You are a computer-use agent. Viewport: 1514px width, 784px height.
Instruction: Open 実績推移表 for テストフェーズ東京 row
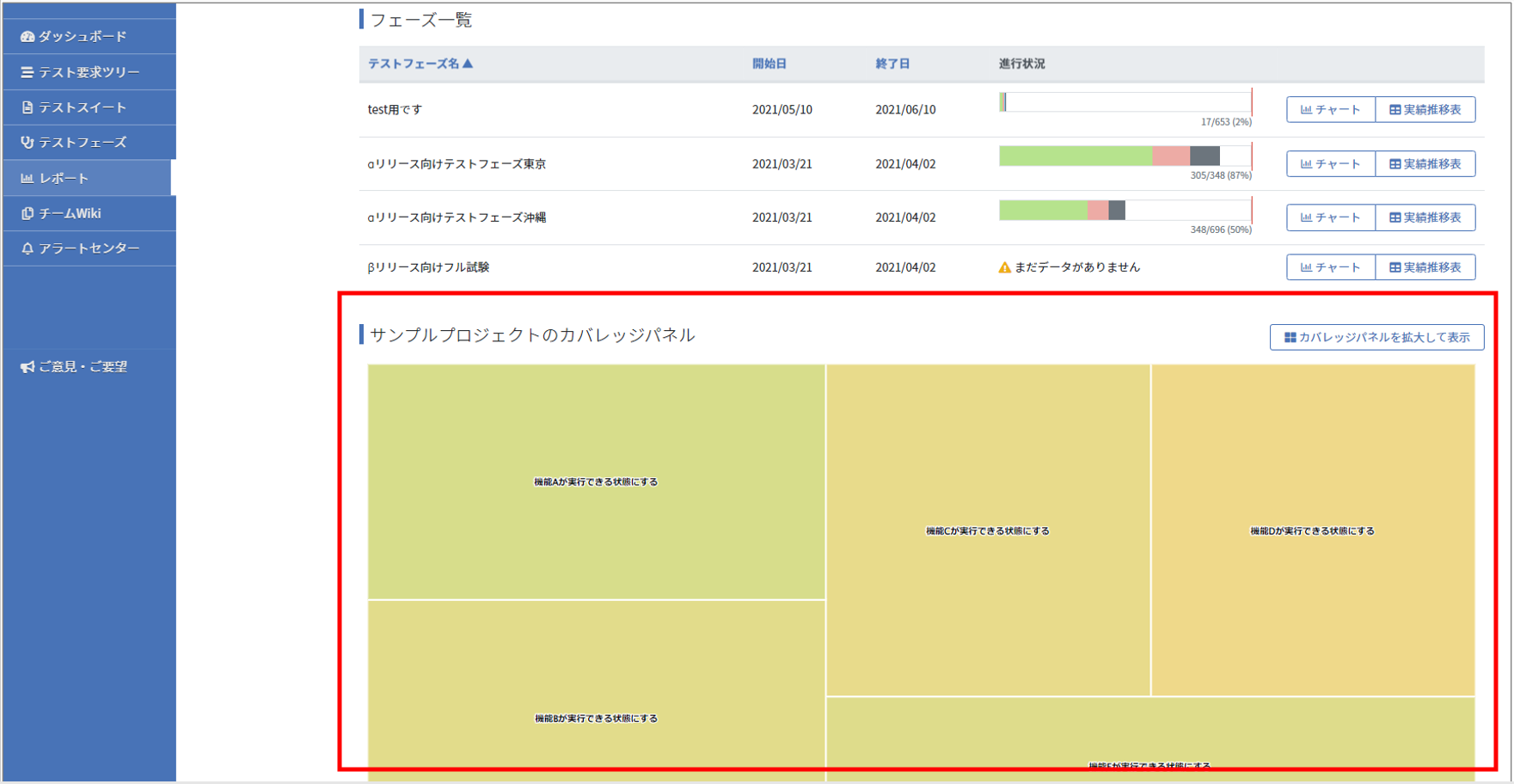tap(1425, 164)
